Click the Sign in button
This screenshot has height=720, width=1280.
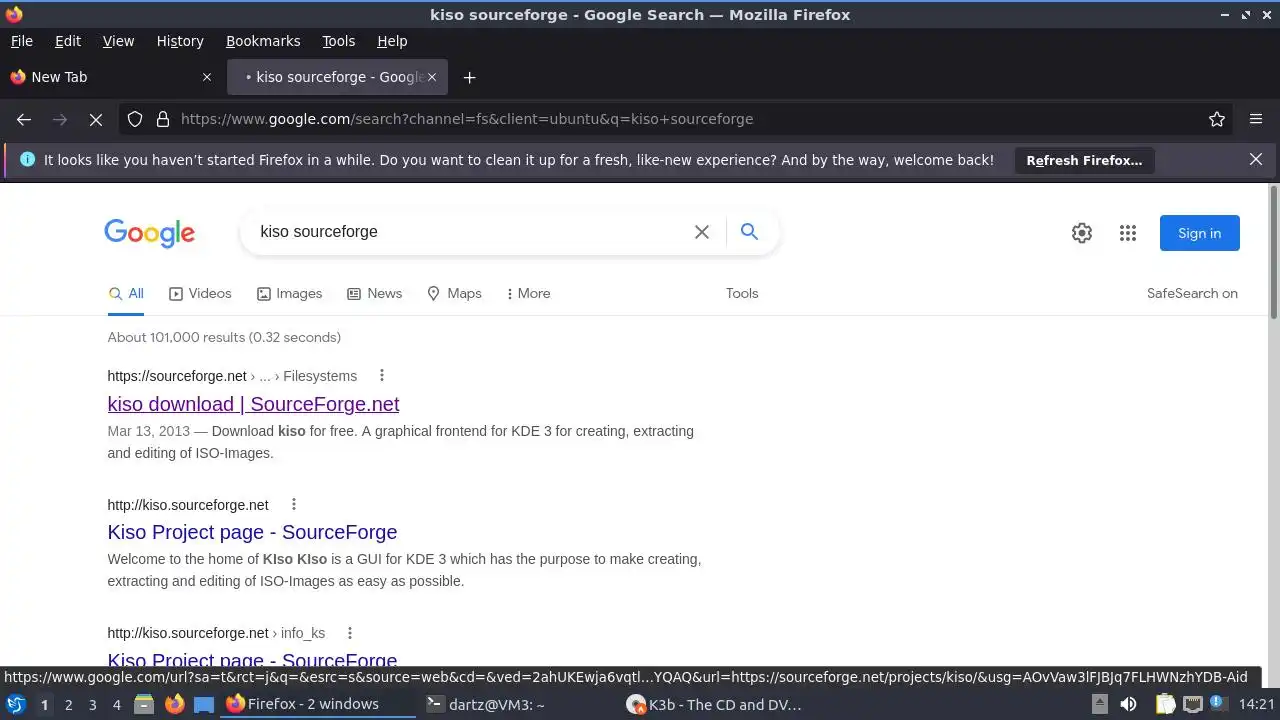point(1199,233)
